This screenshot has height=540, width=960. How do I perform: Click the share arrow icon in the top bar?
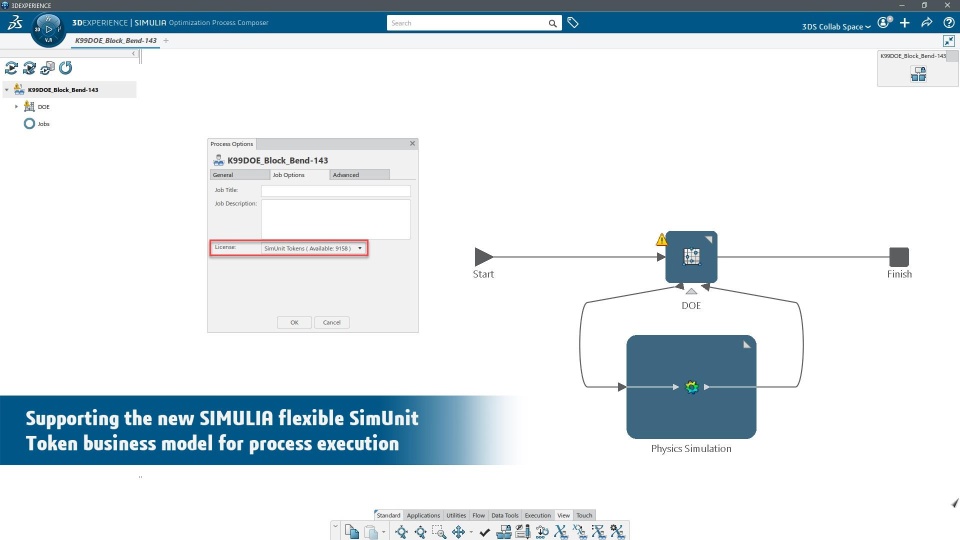pos(926,23)
